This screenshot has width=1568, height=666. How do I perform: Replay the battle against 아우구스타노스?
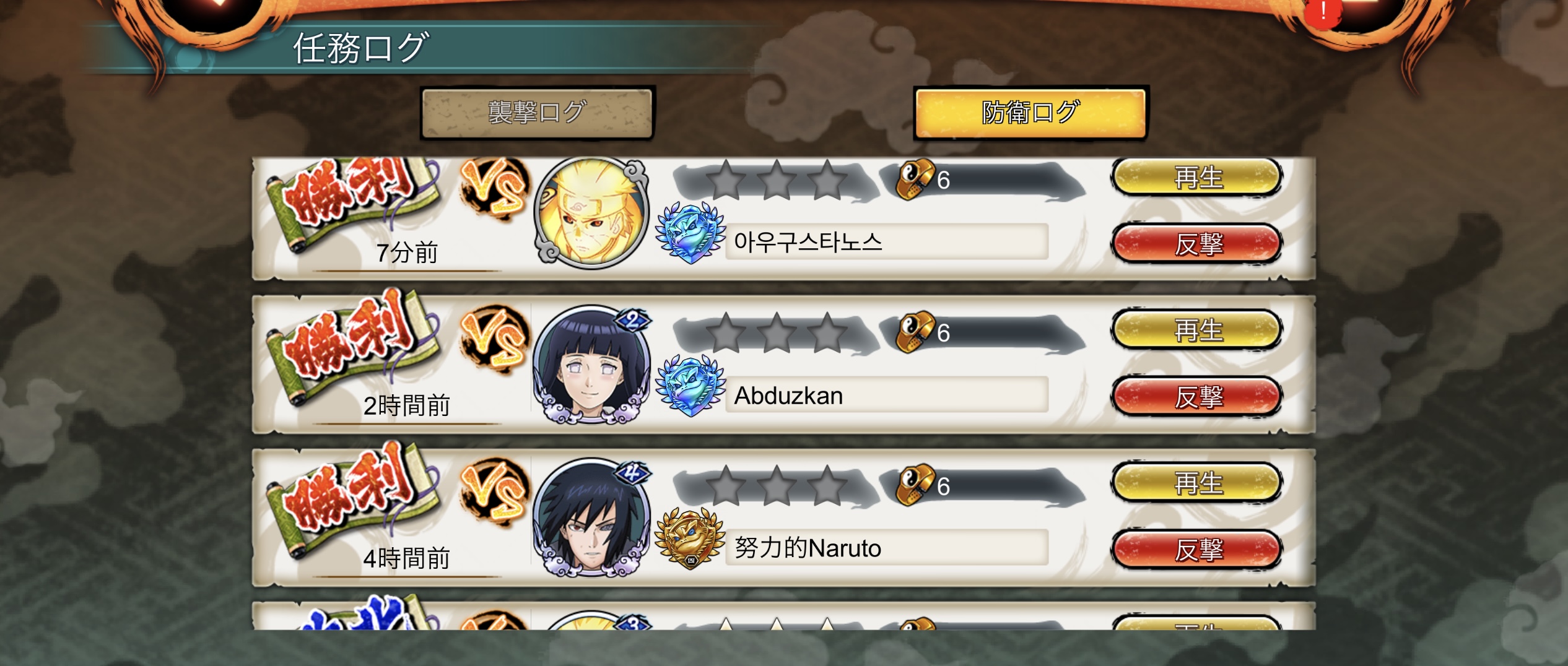[x=1197, y=178]
